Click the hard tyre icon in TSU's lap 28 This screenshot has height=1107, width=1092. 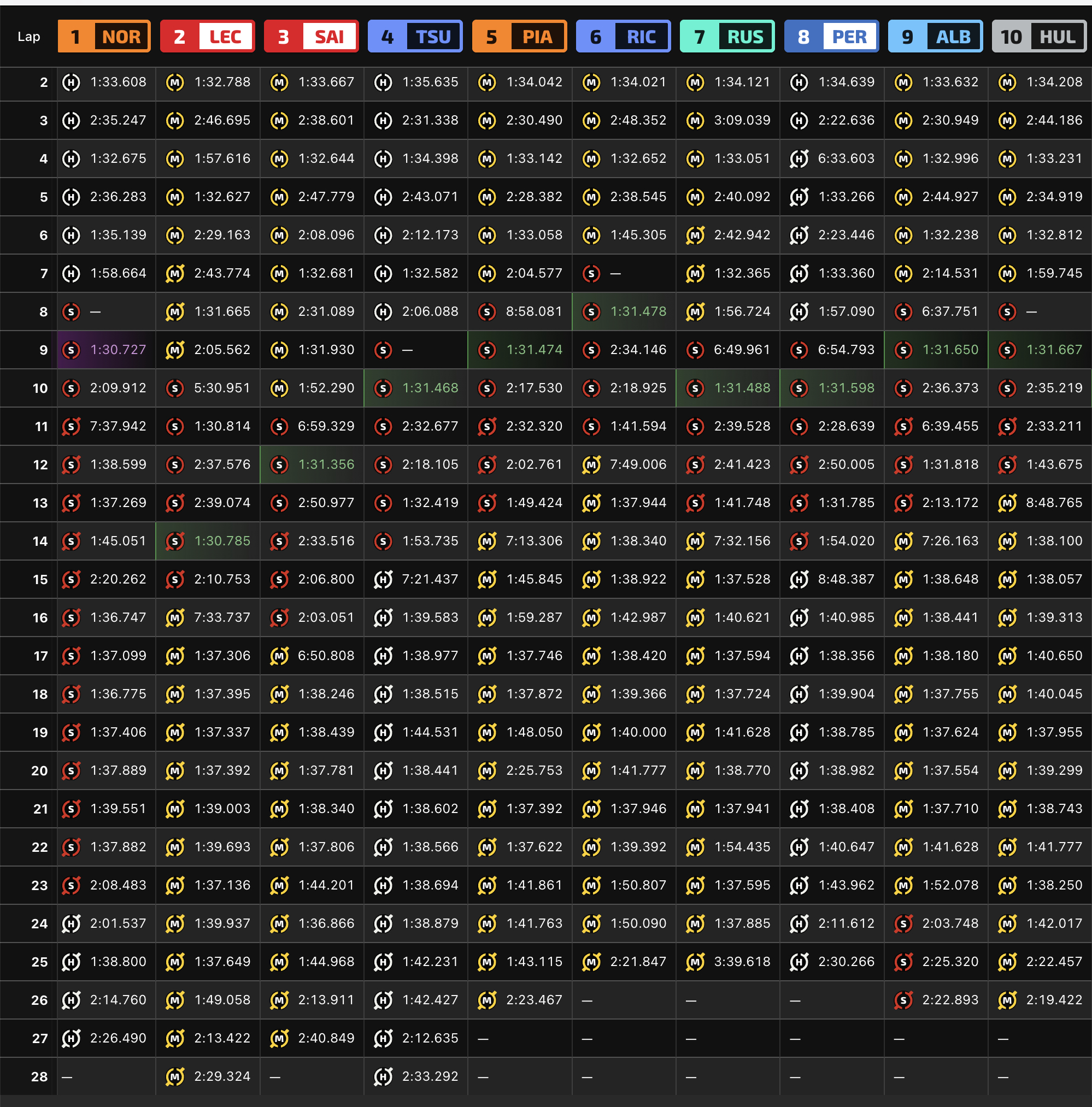[x=383, y=1076]
